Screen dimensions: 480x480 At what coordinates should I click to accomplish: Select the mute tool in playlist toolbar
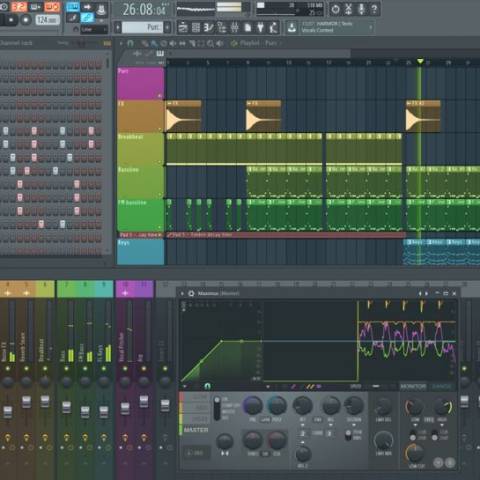173,43
